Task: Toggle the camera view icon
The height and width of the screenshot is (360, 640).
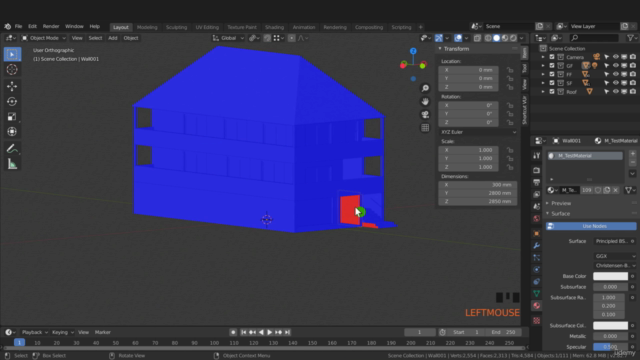Action: pyautogui.click(x=425, y=115)
